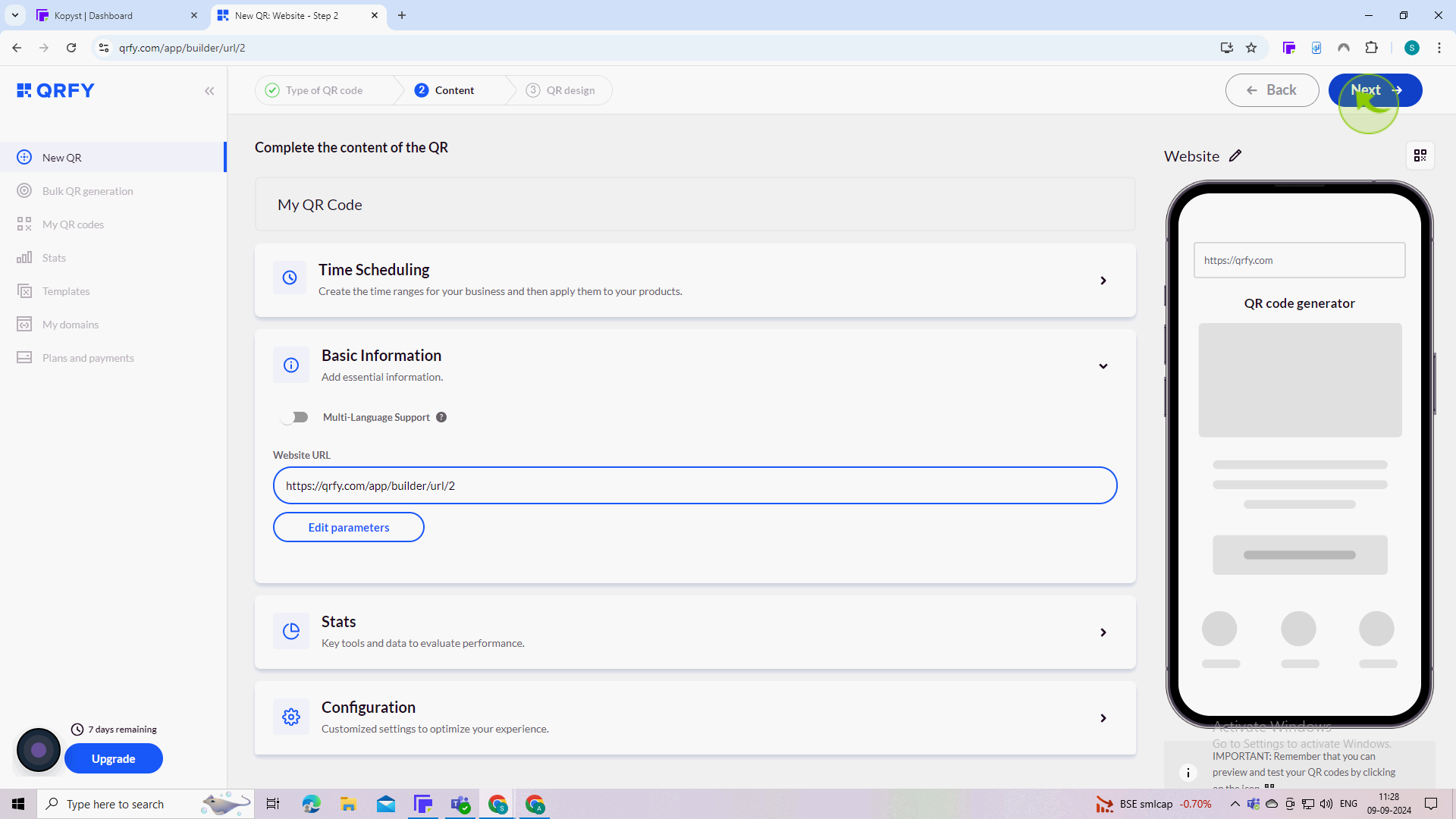Open browser extensions puzzle icon
1456x819 pixels.
tap(1371, 48)
